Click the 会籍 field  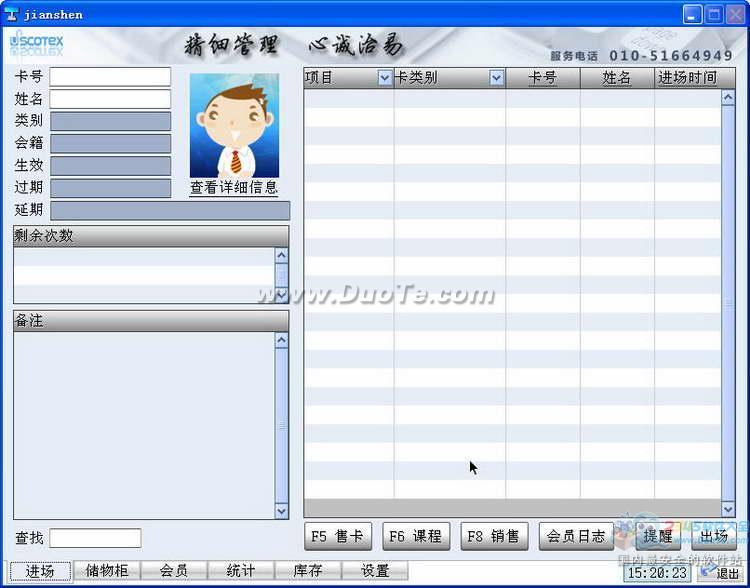[110, 144]
